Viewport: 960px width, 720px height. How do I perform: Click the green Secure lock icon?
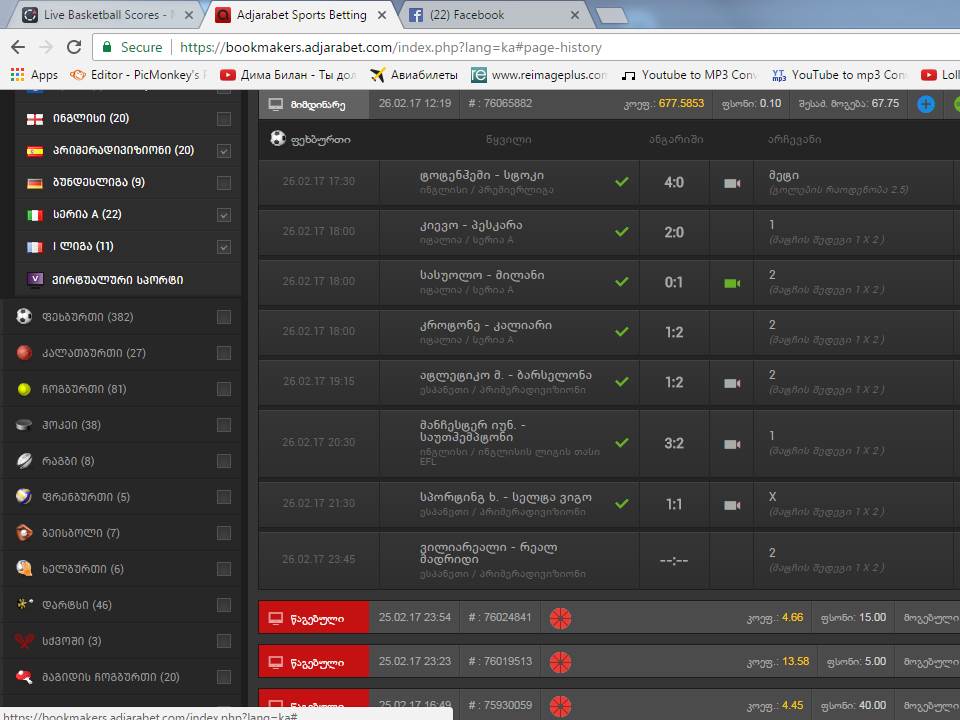[x=107, y=47]
